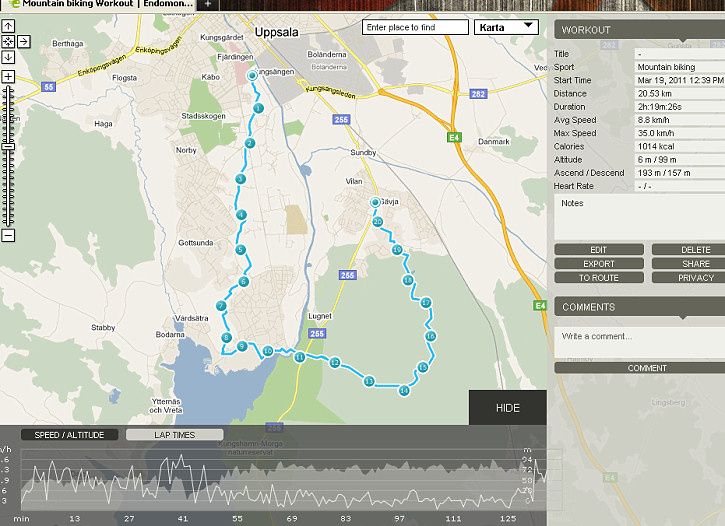Click the road 55 shield on map

[49, 86]
